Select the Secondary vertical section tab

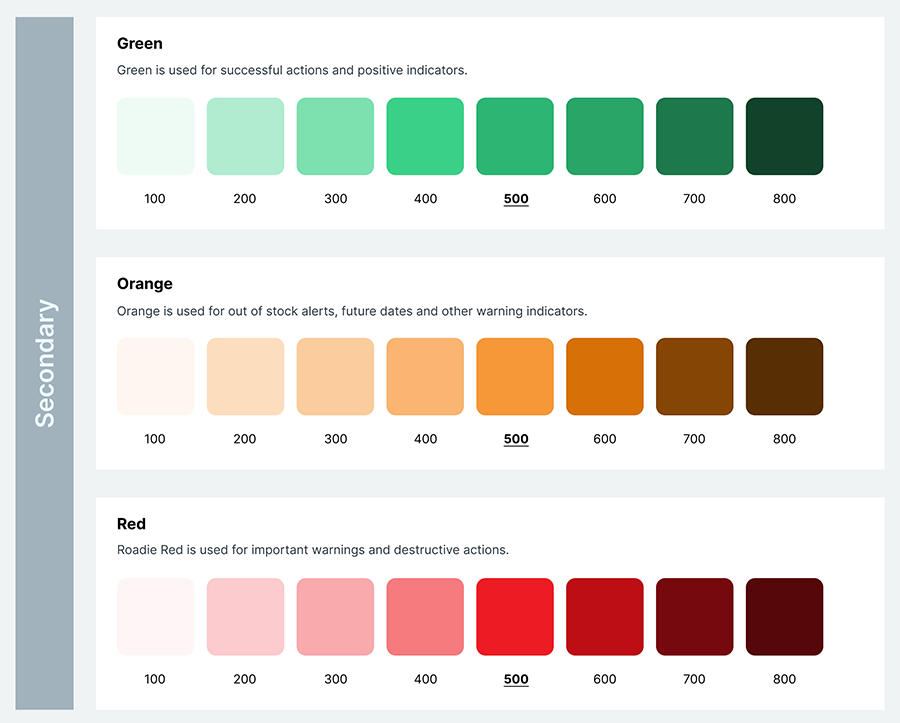tap(45, 363)
